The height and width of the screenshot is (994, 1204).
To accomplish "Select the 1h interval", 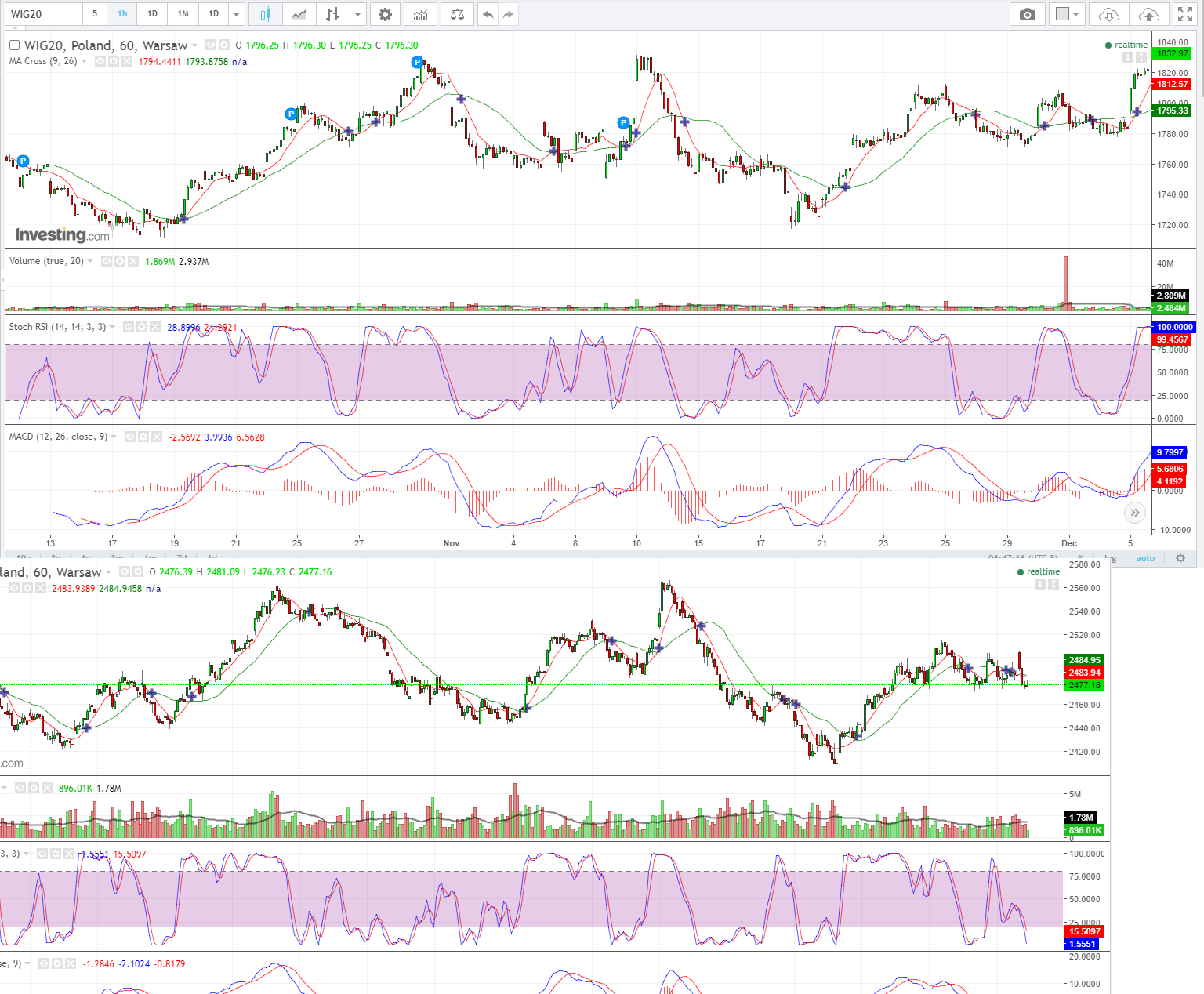I will click(x=122, y=14).
